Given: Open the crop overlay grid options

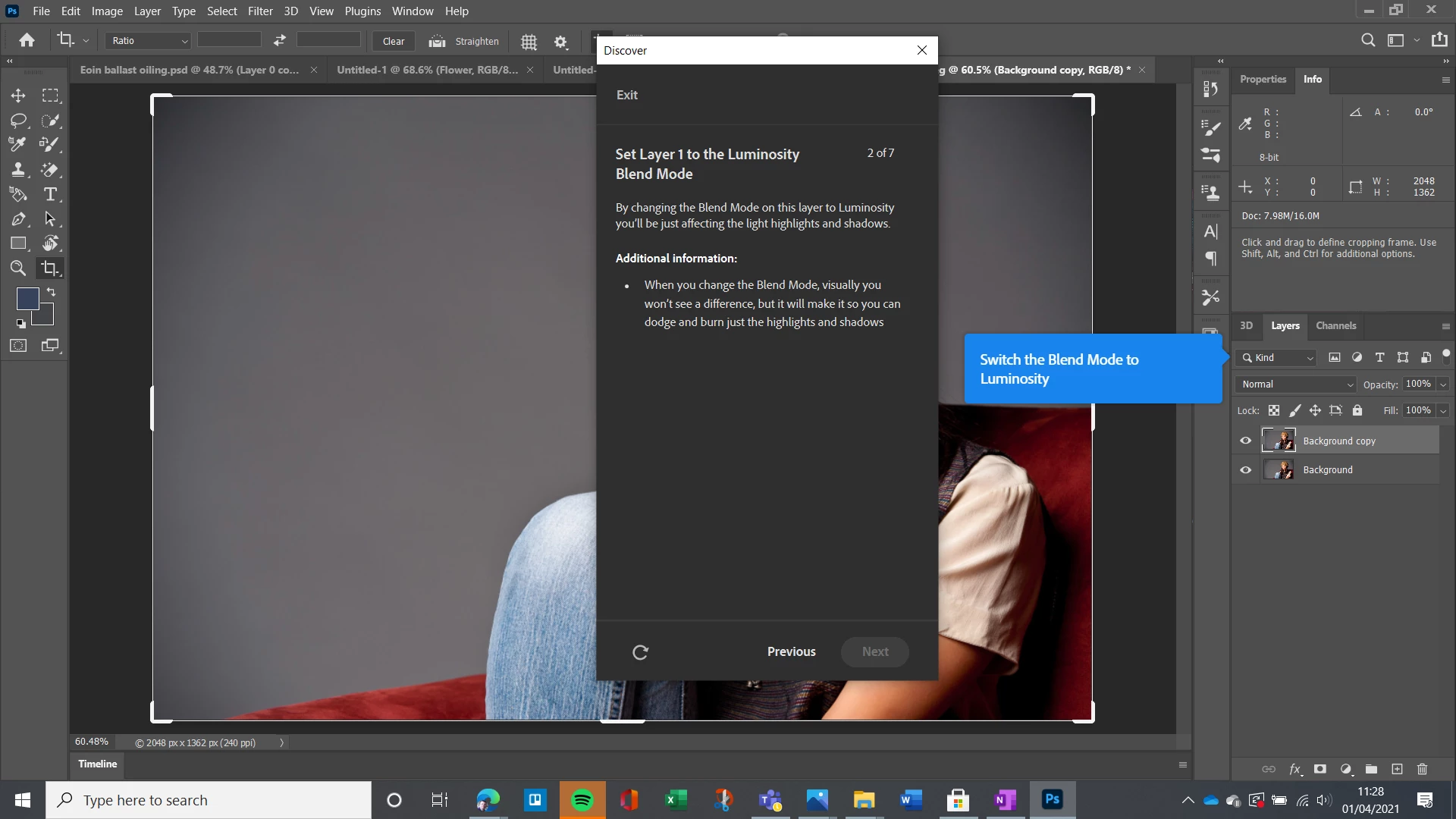Looking at the screenshot, I should pos(529,42).
